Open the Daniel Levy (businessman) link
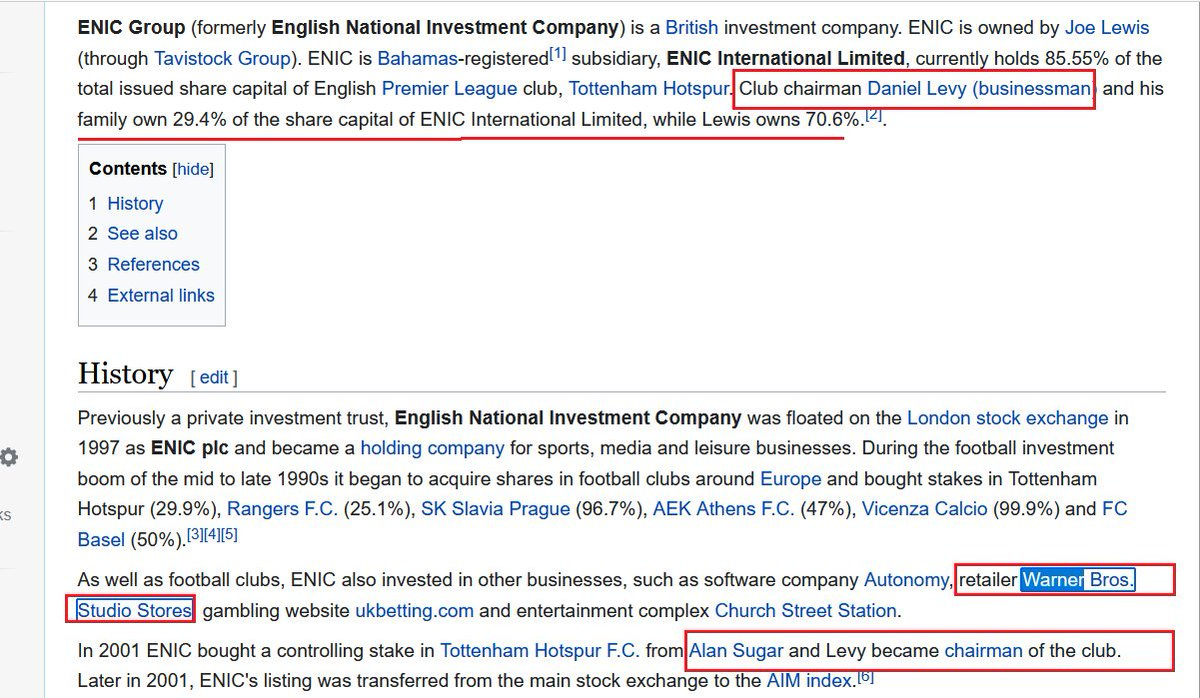Screen dimensions: 1200x698 pos(980,88)
